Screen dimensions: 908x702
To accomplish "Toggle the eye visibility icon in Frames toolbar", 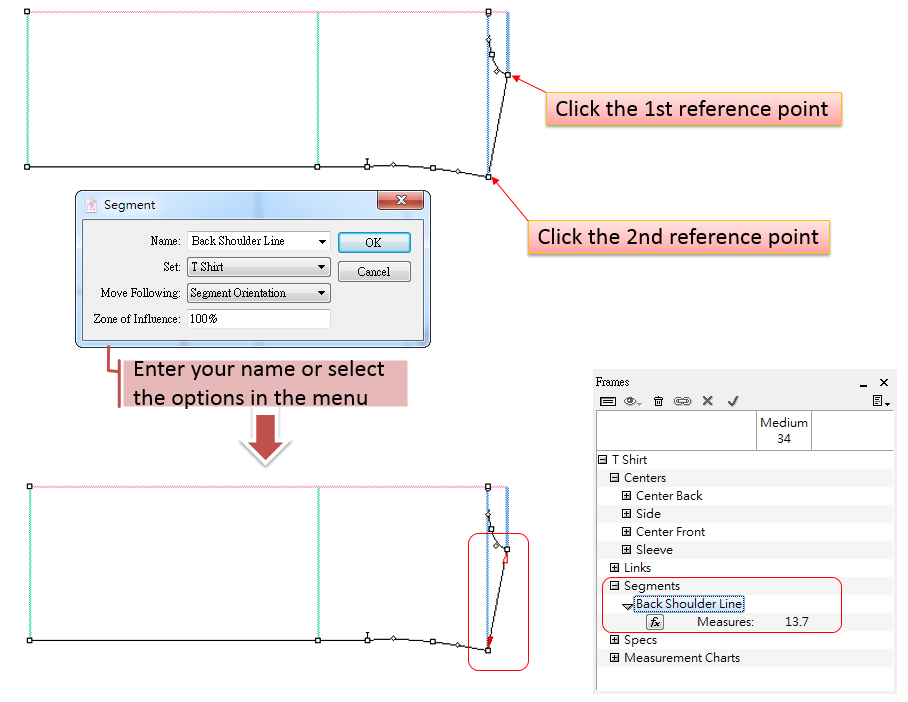I will tap(632, 401).
